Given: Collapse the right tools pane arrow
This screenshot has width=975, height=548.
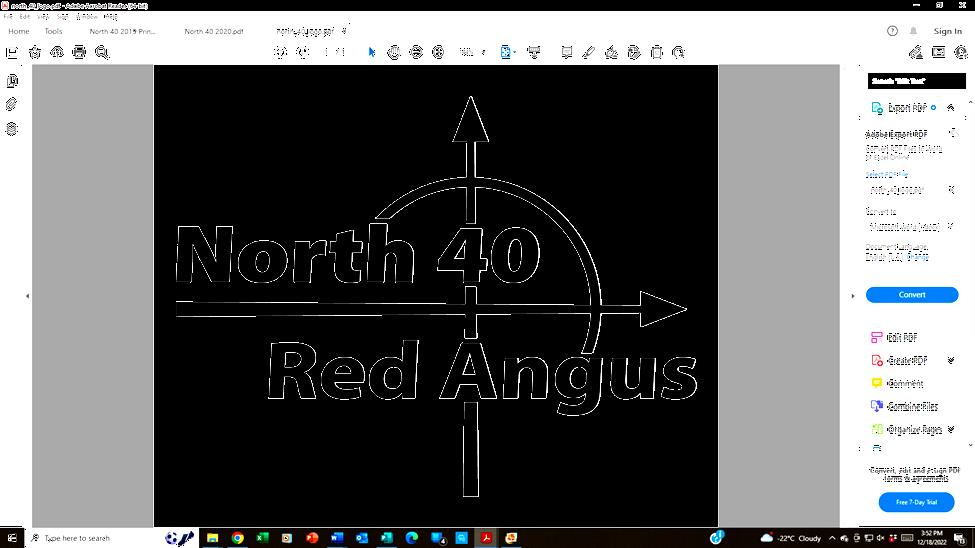Looking at the screenshot, I should coord(853,296).
